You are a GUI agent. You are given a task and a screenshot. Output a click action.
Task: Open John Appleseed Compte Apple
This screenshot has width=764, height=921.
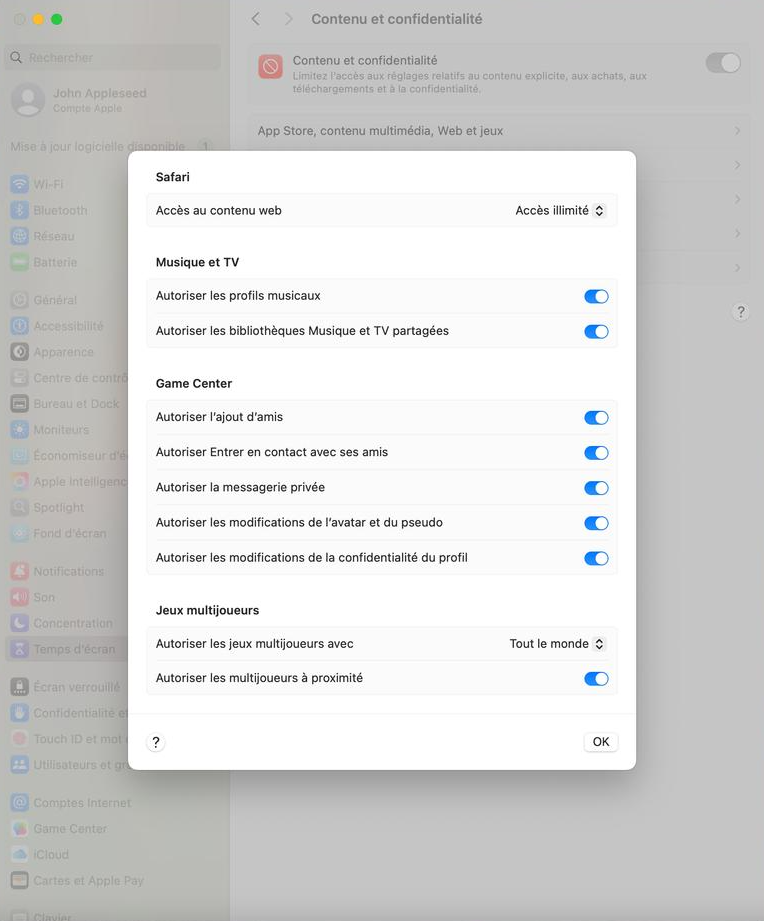click(x=79, y=100)
